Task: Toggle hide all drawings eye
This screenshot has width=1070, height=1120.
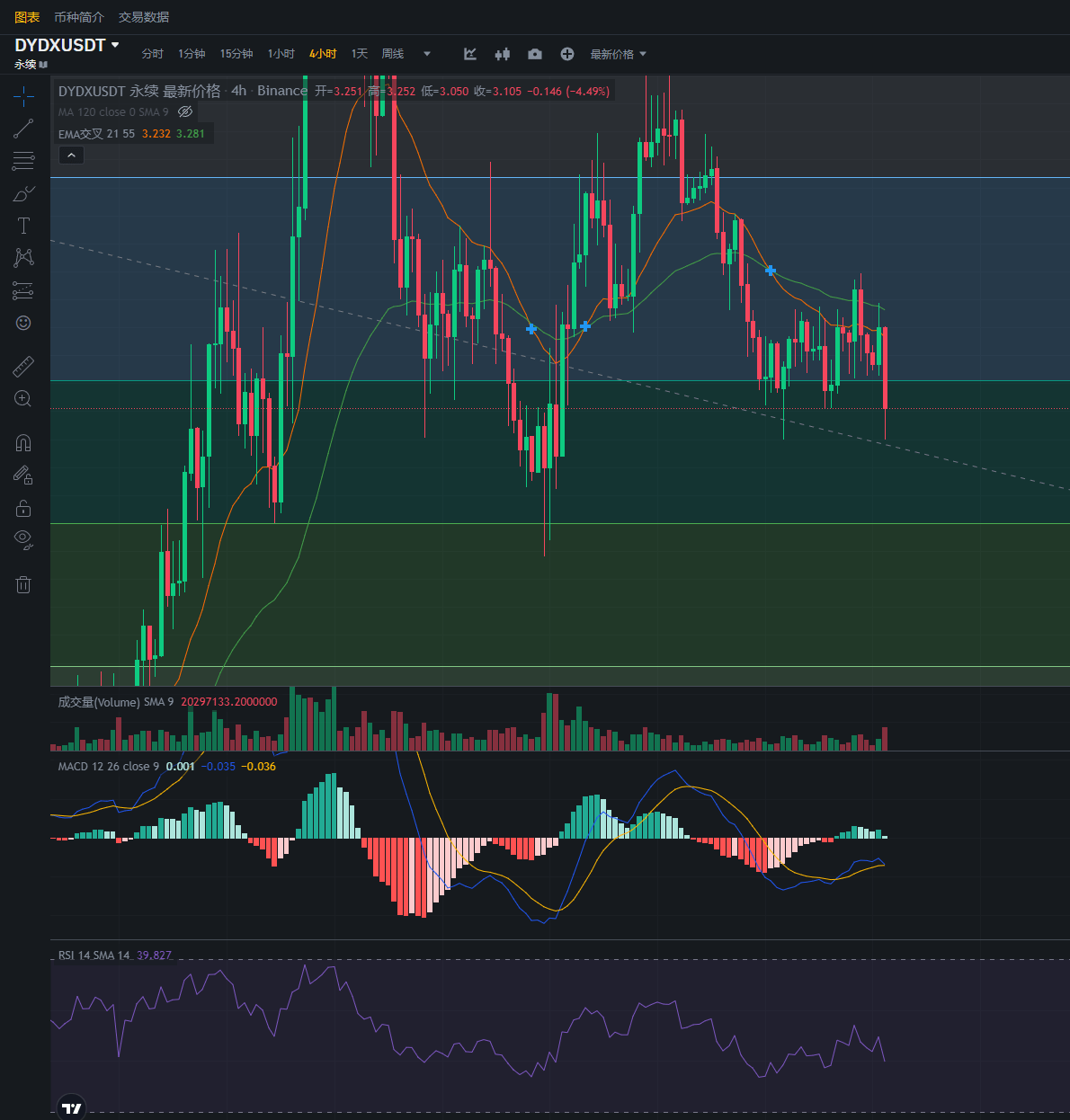Action: (23, 540)
